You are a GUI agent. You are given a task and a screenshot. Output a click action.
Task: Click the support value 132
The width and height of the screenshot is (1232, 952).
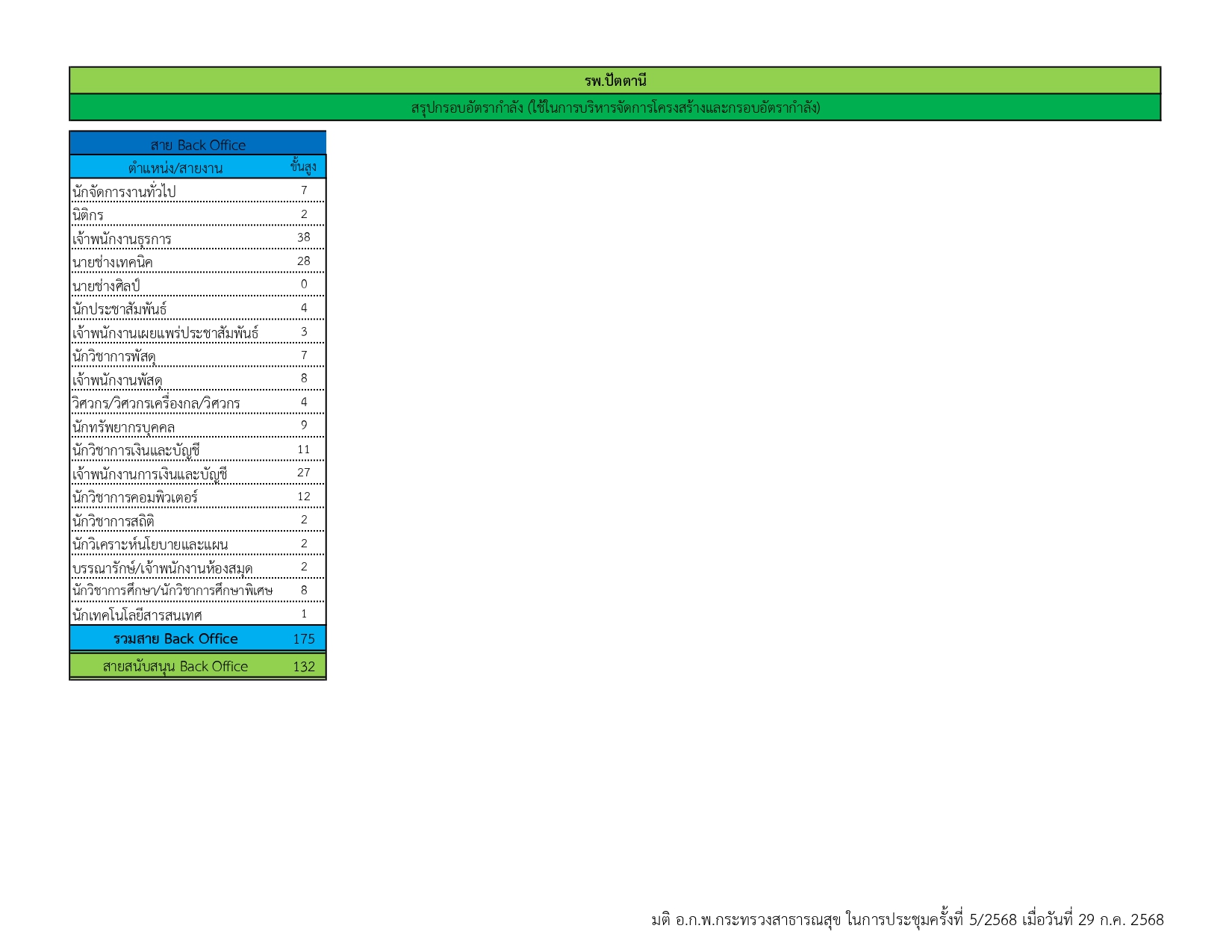point(304,667)
